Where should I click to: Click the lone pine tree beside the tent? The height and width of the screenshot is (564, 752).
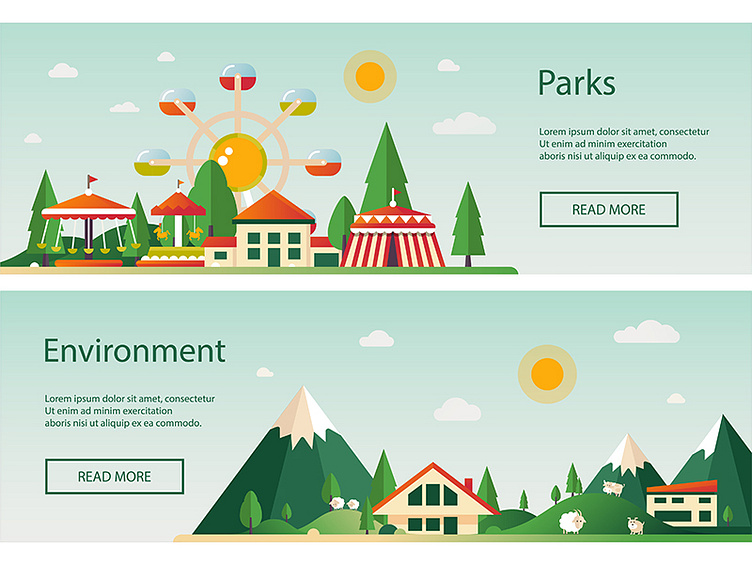468,224
